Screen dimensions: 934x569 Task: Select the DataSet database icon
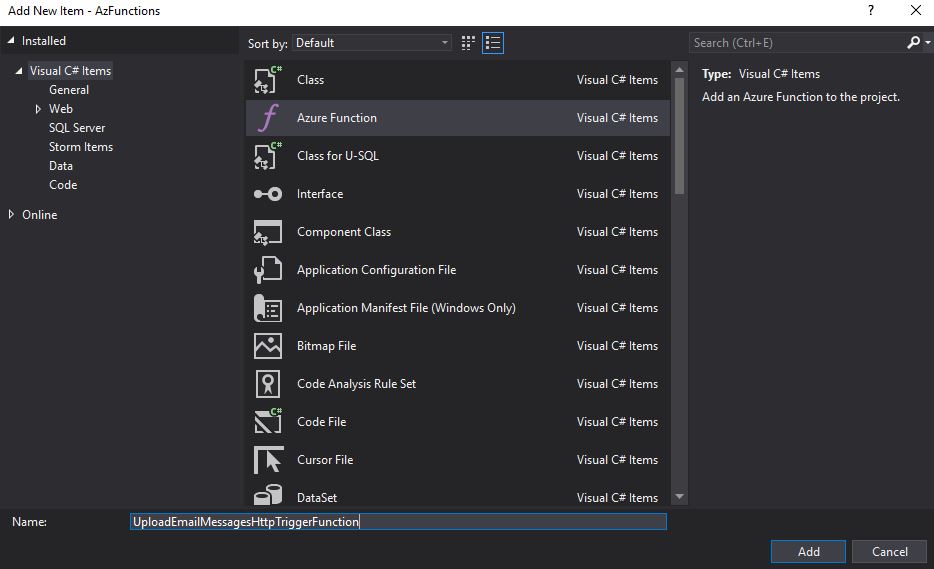(268, 495)
